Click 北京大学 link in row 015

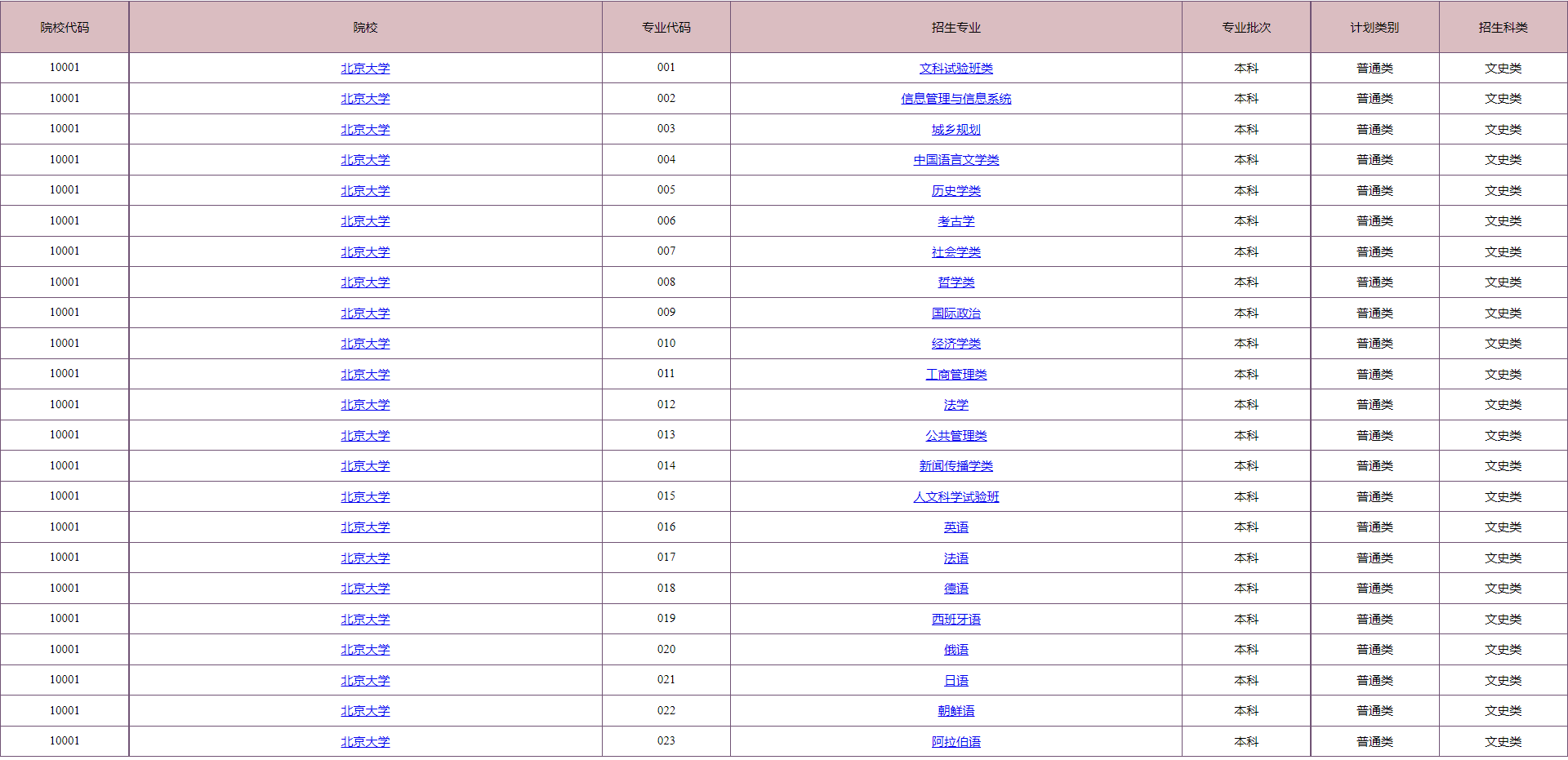pos(365,497)
